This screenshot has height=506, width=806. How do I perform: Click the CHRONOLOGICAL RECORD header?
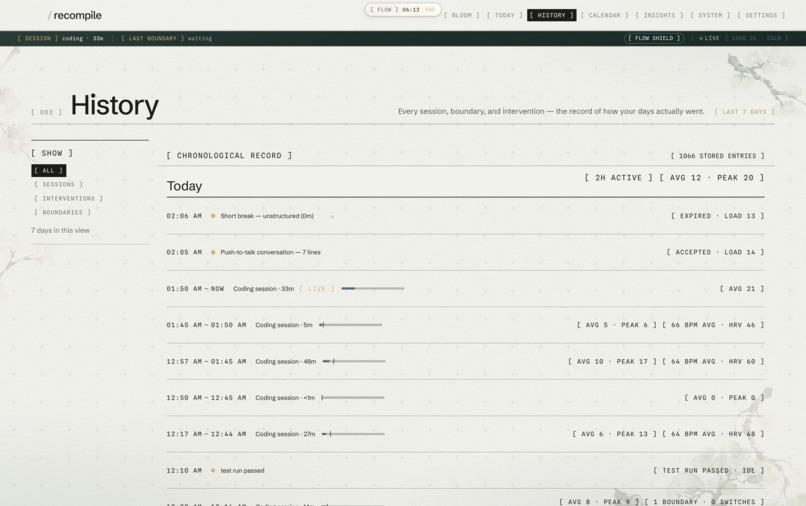pyautogui.click(x=229, y=155)
